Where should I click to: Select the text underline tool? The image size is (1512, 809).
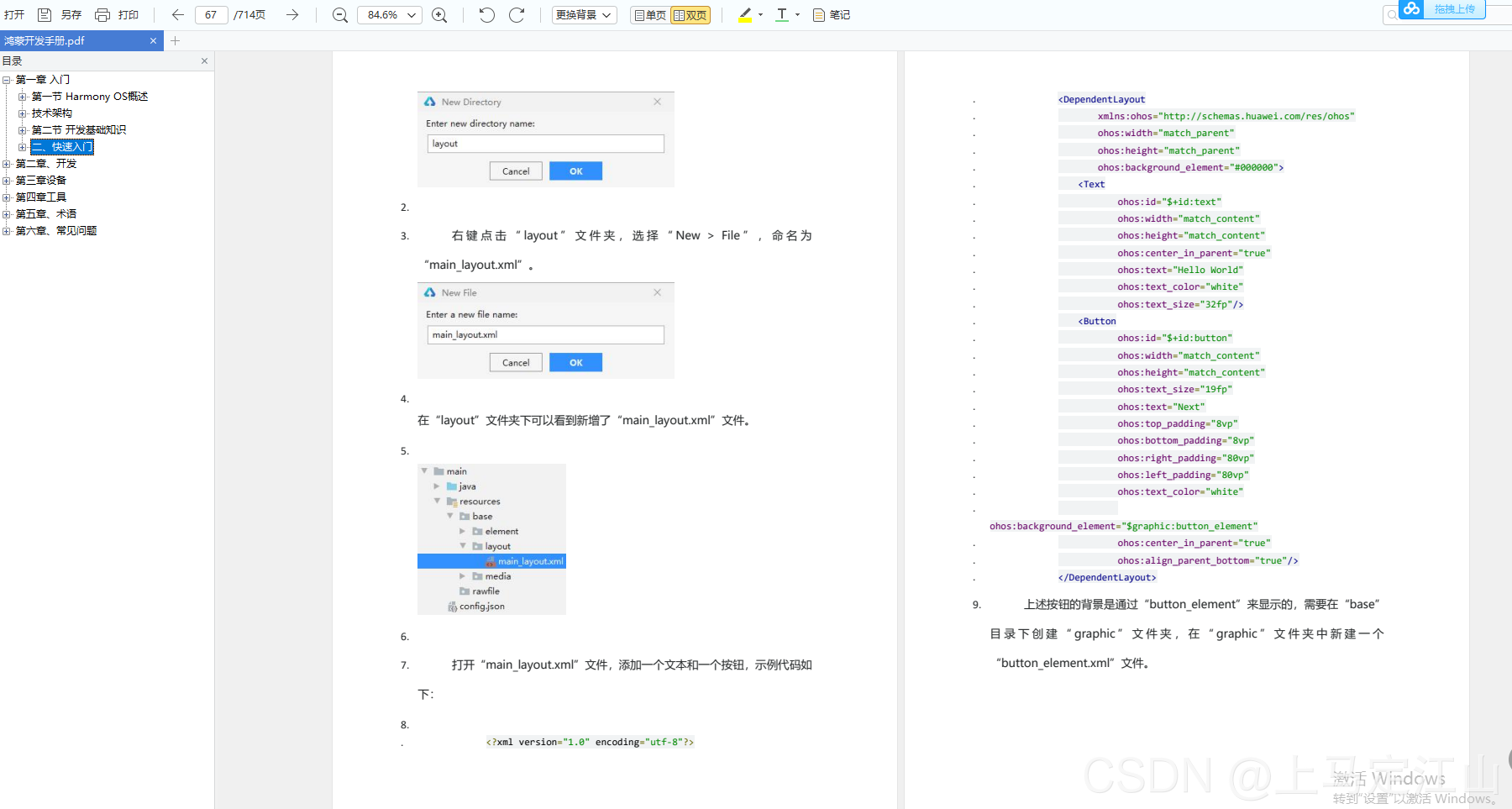(782, 14)
